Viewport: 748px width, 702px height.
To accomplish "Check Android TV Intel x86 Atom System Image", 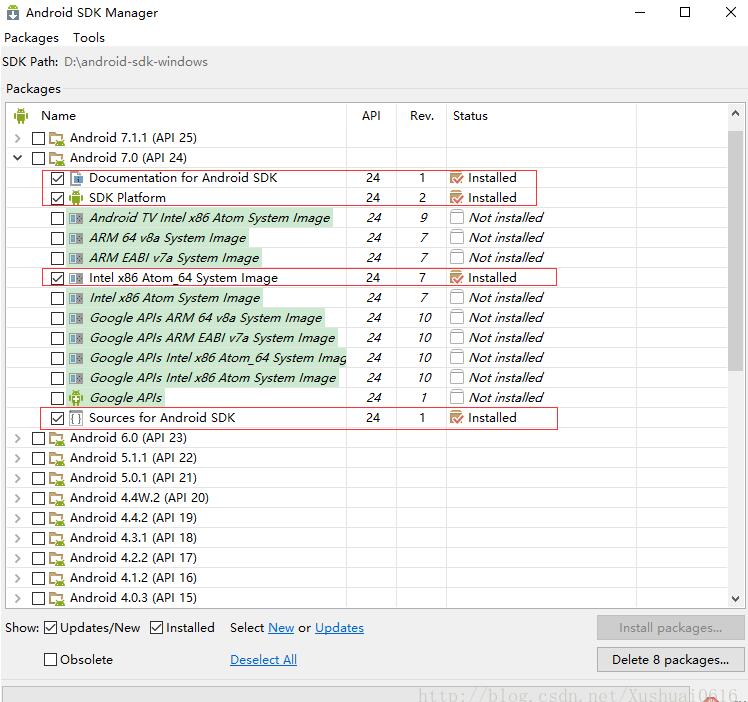I will pyautogui.click(x=57, y=218).
